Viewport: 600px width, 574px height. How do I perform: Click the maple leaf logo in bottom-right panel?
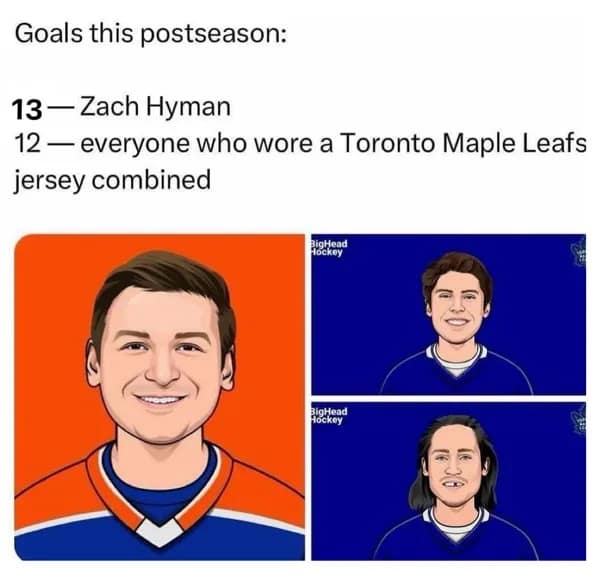tap(579, 420)
